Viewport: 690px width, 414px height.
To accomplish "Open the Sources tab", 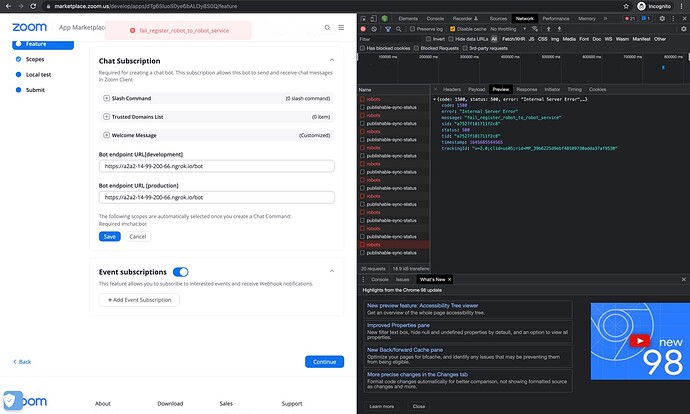I will pos(498,18).
